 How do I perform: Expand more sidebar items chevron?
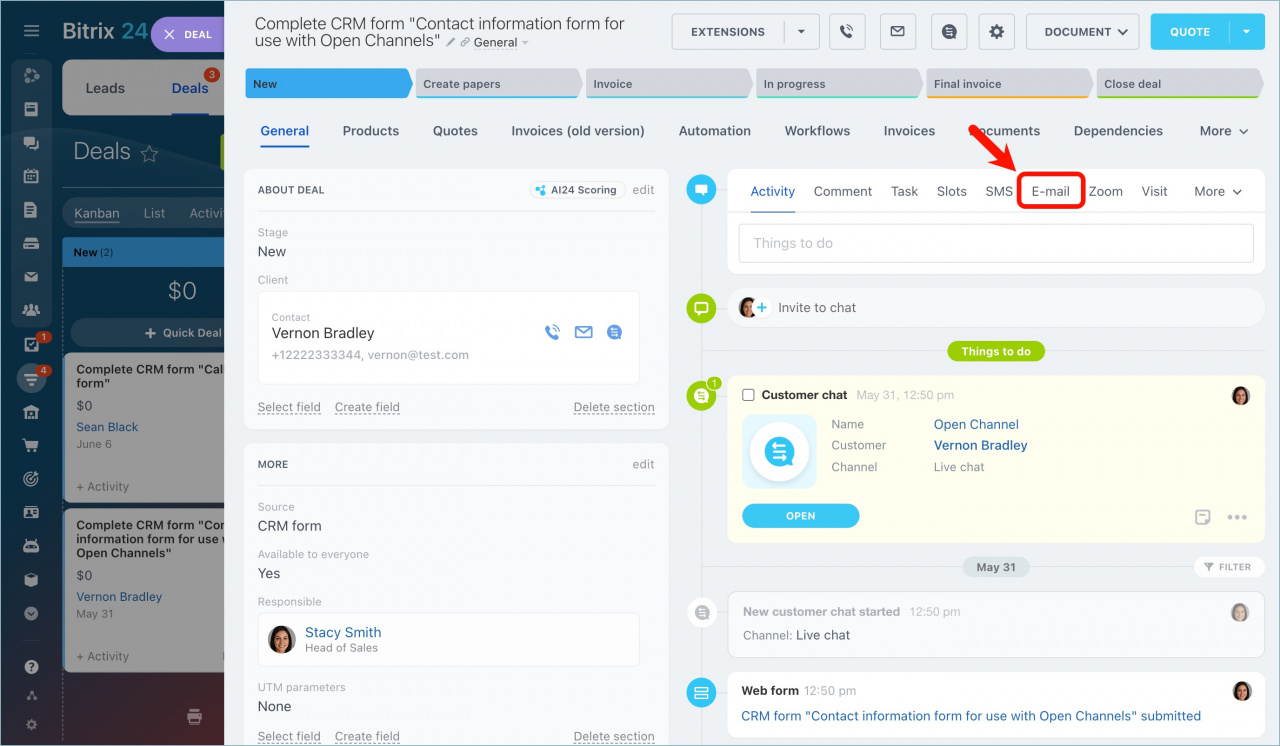(31, 613)
